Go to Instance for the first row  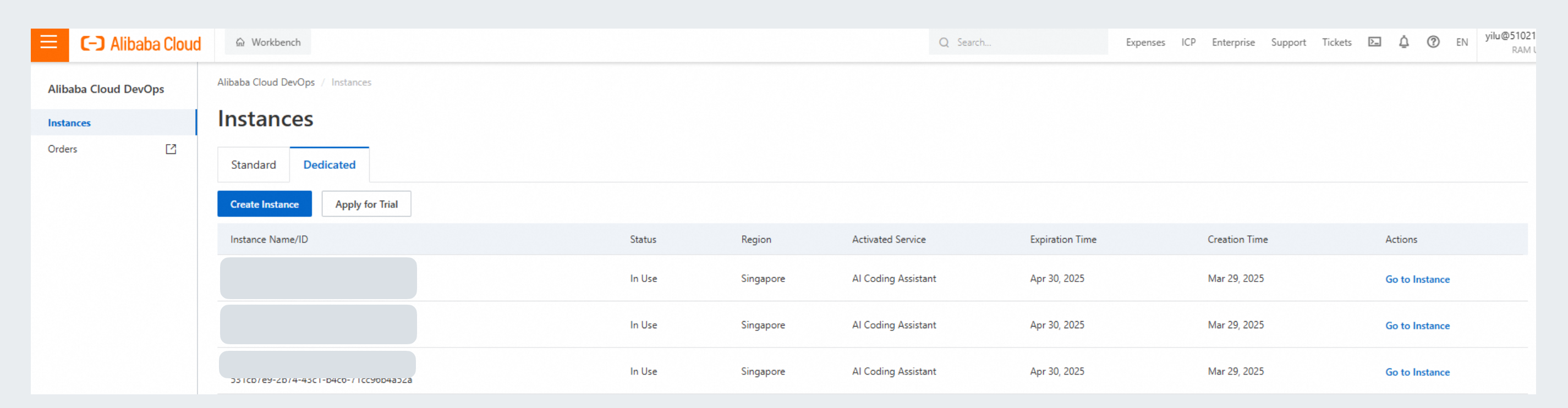(1417, 279)
